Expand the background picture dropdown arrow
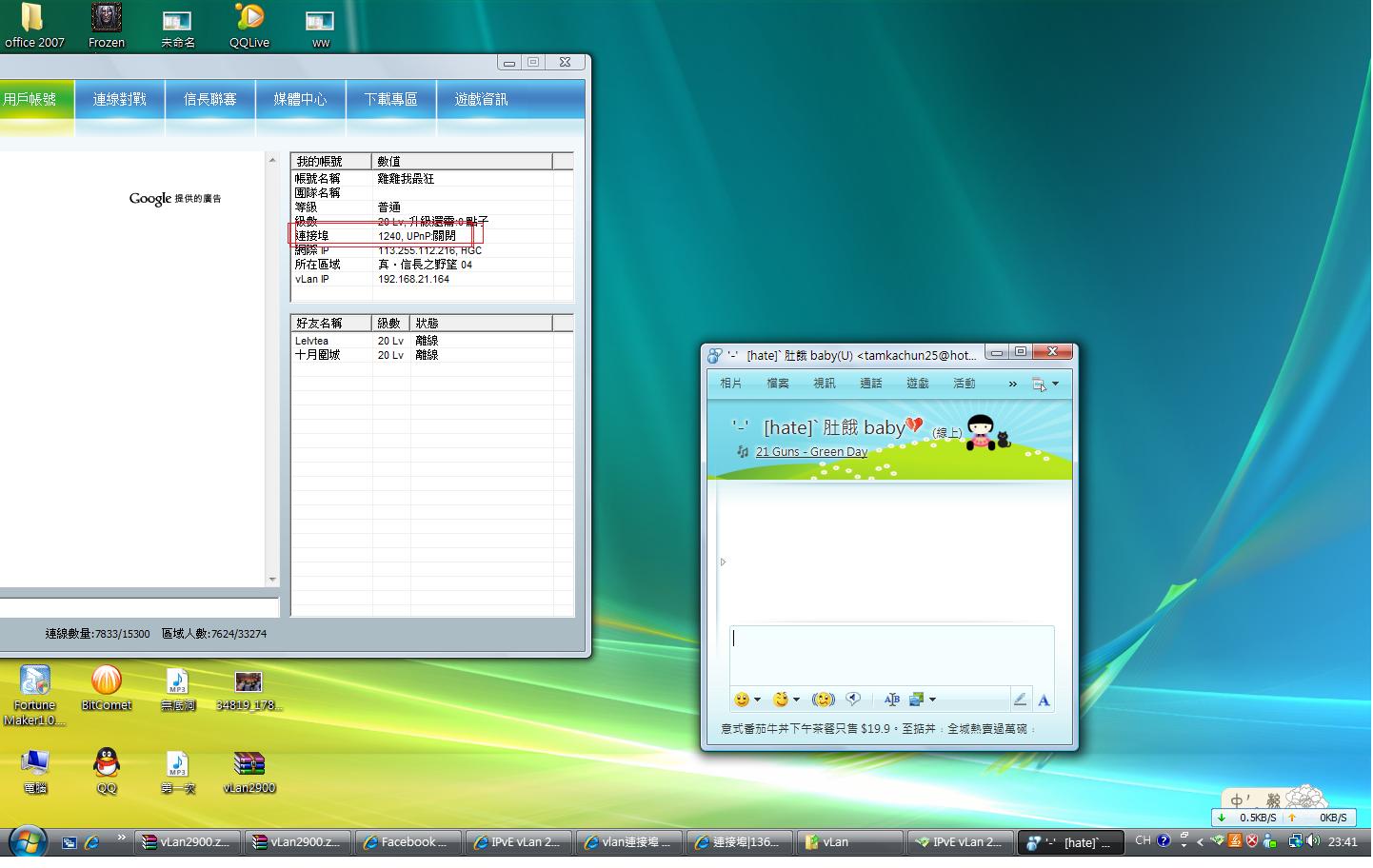Viewport: 1373px width, 868px height. (x=932, y=700)
